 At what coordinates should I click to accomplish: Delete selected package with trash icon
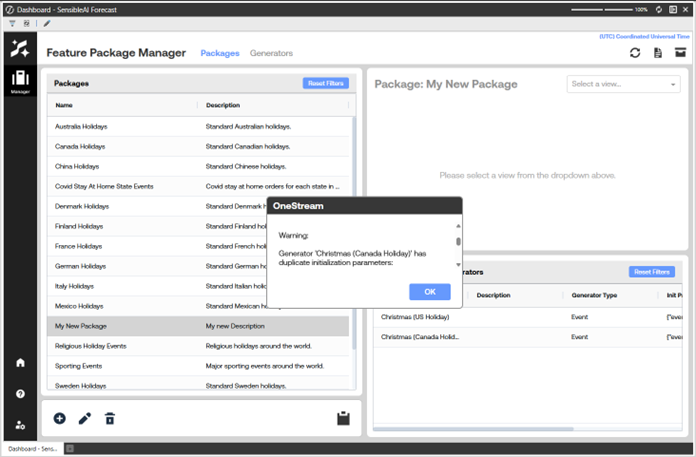click(110, 418)
